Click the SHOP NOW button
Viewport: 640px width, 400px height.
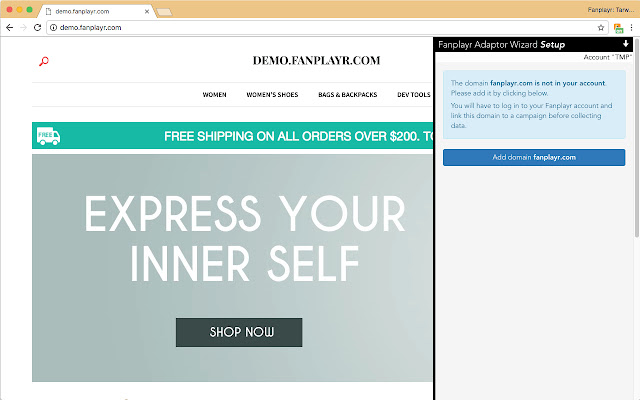pyautogui.click(x=239, y=332)
